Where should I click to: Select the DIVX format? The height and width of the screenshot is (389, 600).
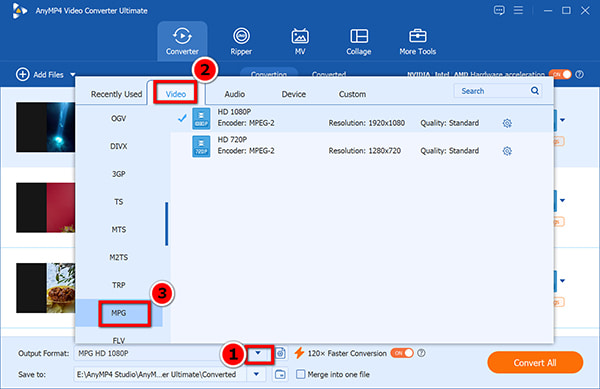119,146
